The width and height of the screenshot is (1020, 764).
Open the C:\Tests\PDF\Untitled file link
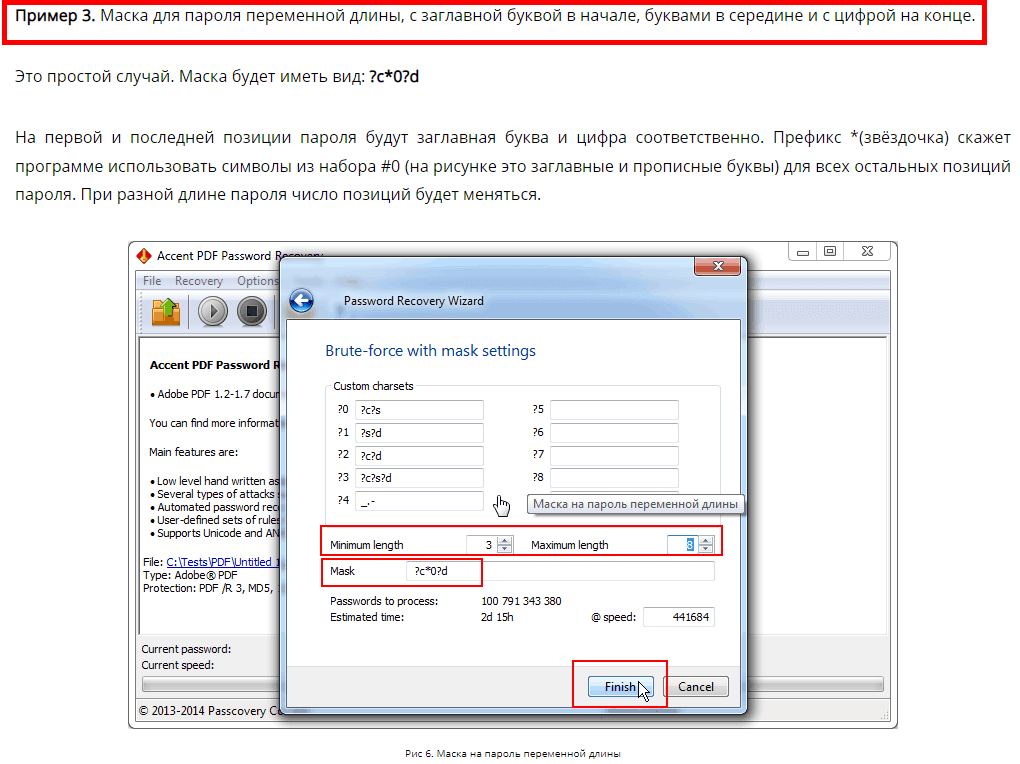click(x=222, y=562)
